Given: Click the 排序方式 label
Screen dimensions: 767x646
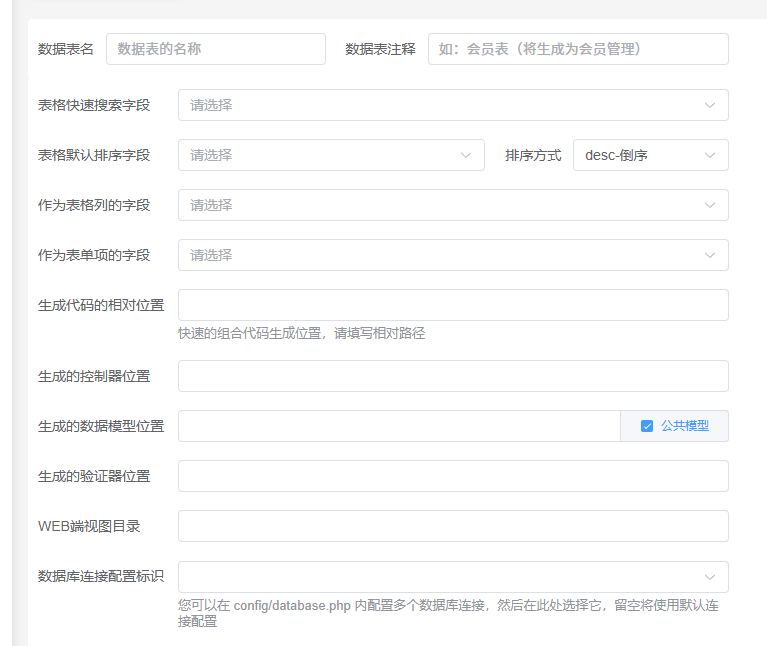Looking at the screenshot, I should [x=533, y=155].
